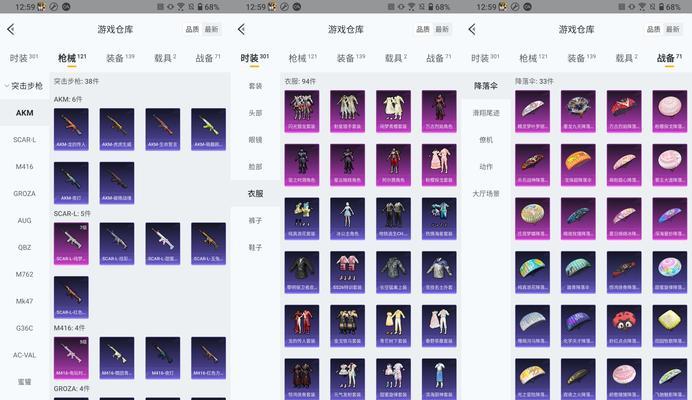Screen dimensions: 692x400
Task: Select G36C in the weapon list
Action: tap(24, 328)
